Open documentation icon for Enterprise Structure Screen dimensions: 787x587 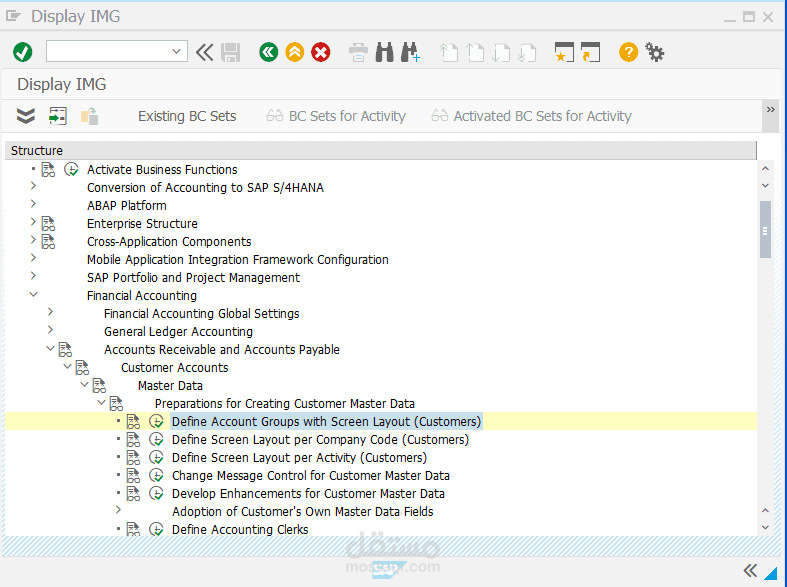48,224
